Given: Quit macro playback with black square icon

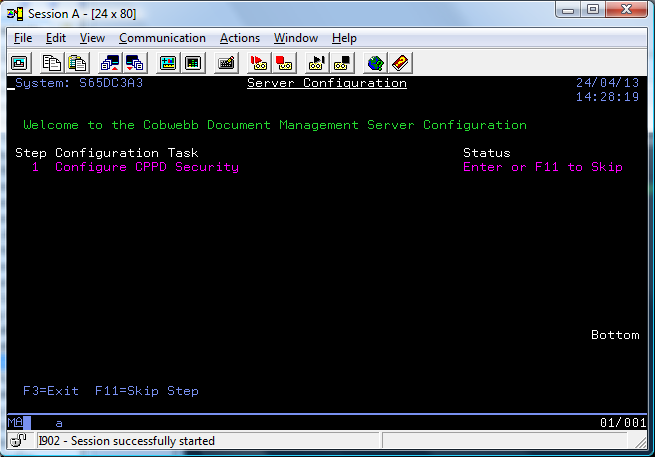Looking at the screenshot, I should click(x=342, y=63).
